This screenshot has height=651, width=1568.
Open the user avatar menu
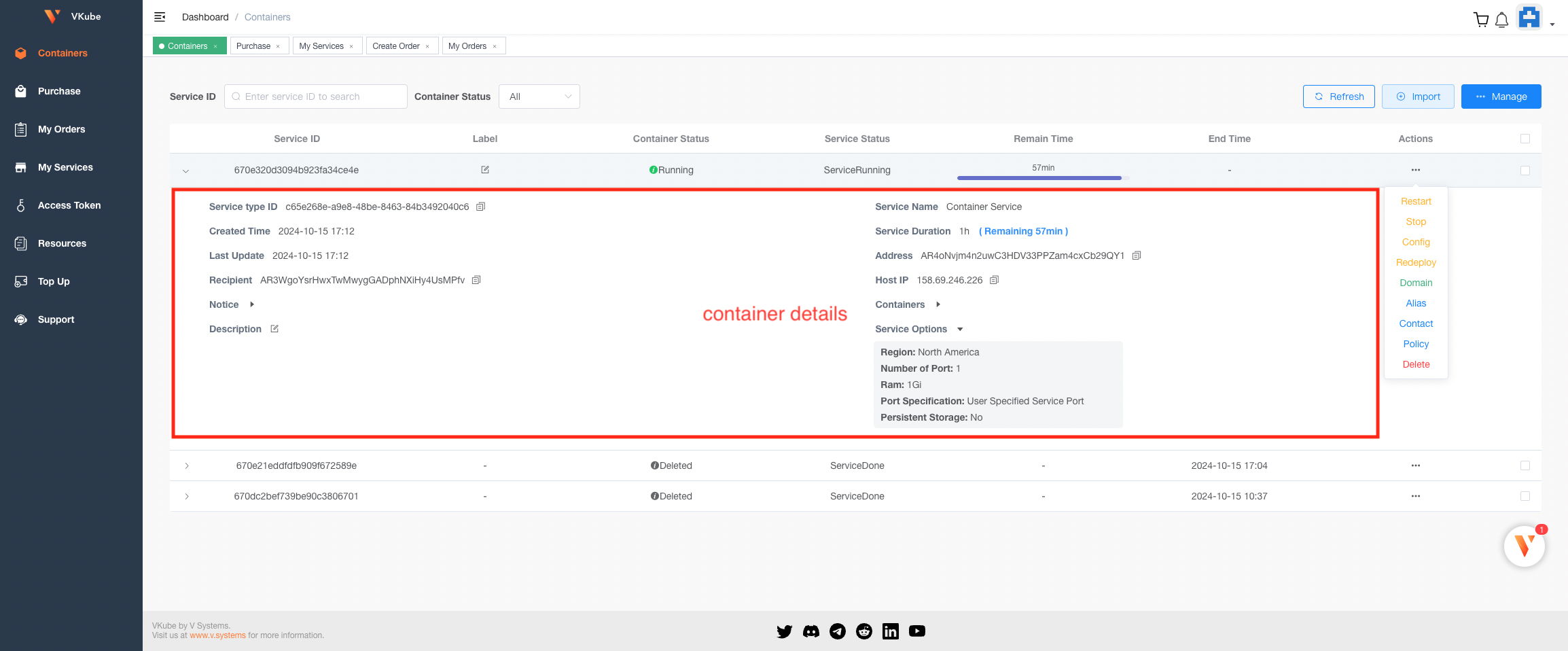[1529, 17]
